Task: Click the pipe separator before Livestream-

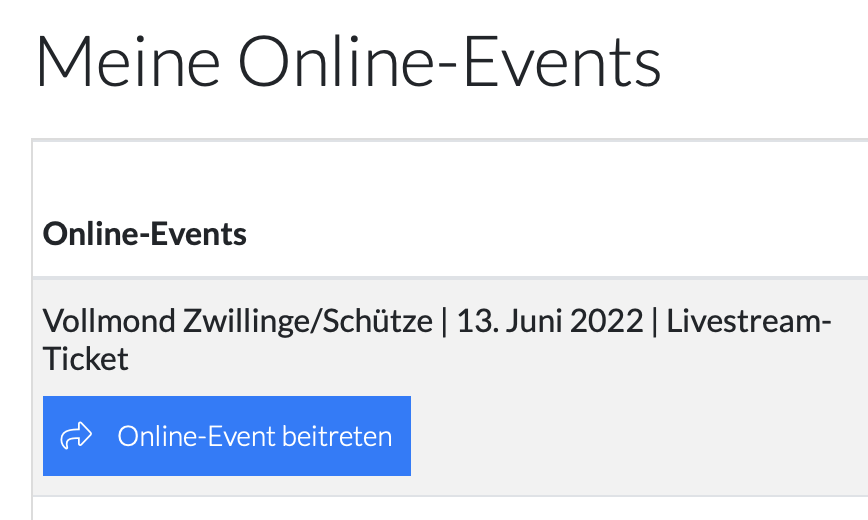Action: 653,322
